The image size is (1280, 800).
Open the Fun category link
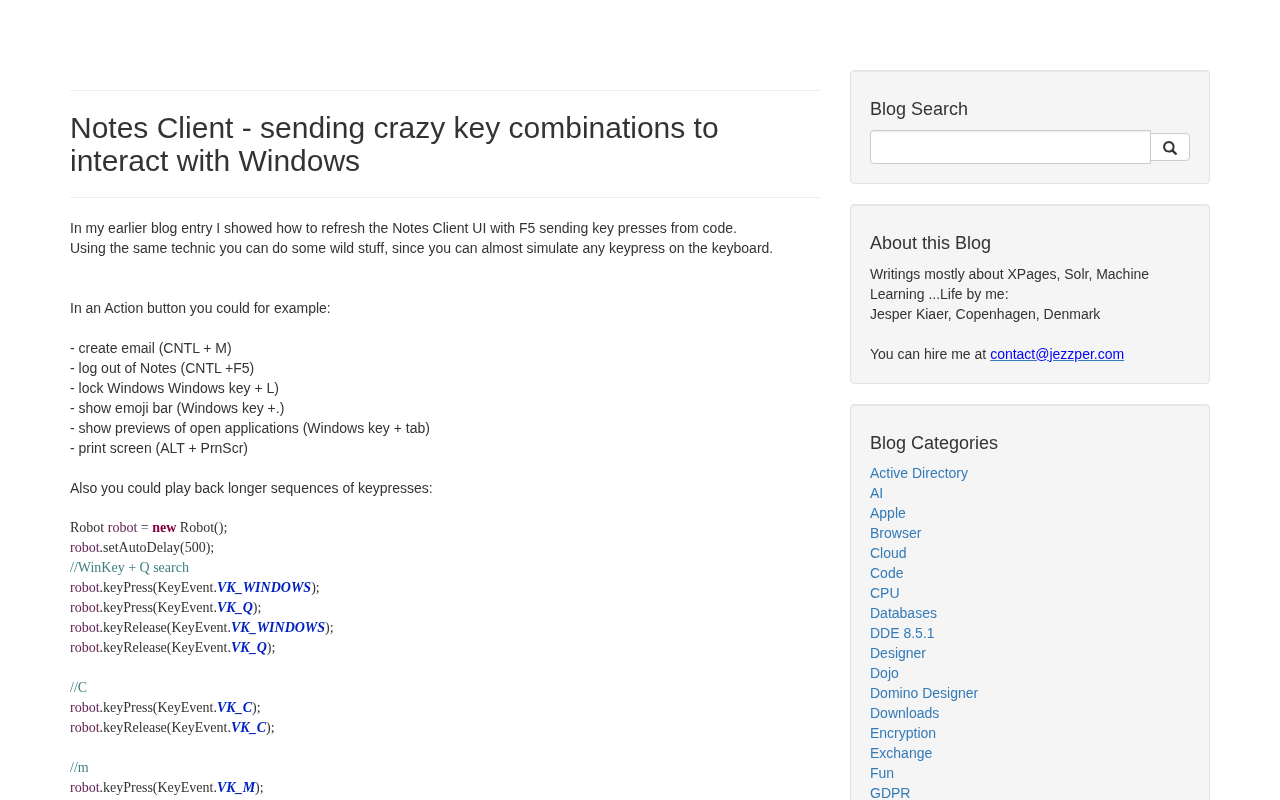[x=882, y=773]
